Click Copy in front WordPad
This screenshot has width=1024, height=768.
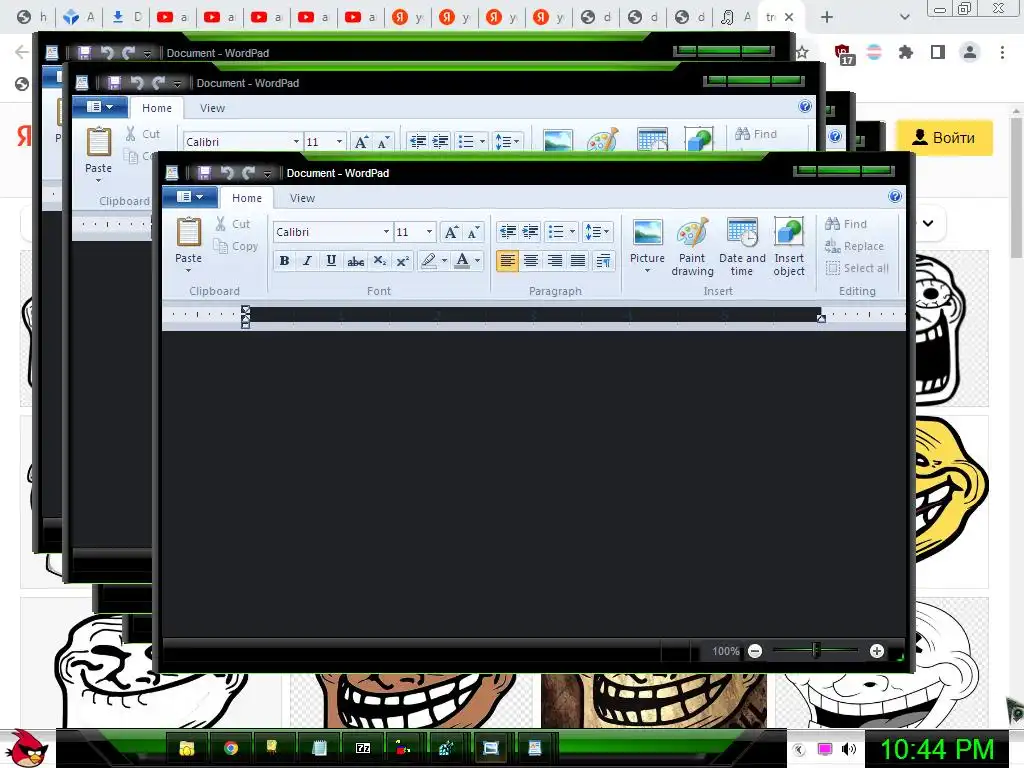click(236, 246)
